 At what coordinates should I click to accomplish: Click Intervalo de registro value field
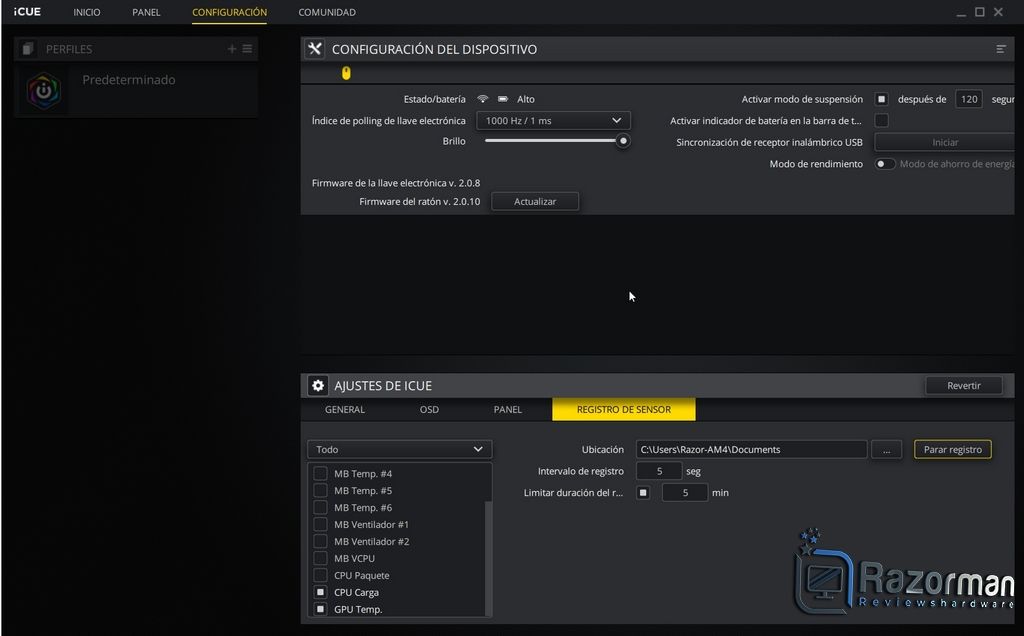pos(659,471)
